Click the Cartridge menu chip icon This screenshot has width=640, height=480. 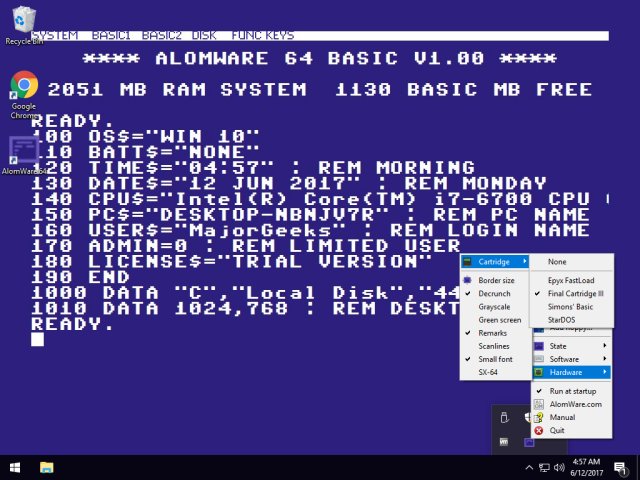click(x=468, y=262)
